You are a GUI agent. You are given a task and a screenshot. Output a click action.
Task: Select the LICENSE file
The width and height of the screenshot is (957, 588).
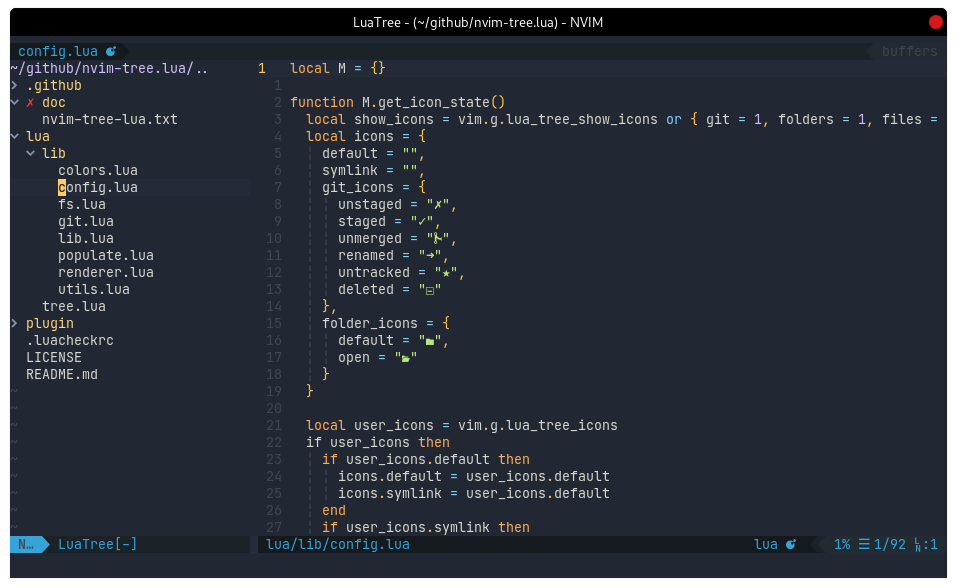54,357
